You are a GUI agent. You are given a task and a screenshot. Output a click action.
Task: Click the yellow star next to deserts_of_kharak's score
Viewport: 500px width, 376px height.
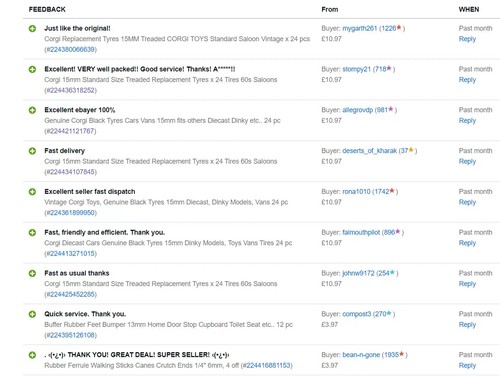point(411,150)
